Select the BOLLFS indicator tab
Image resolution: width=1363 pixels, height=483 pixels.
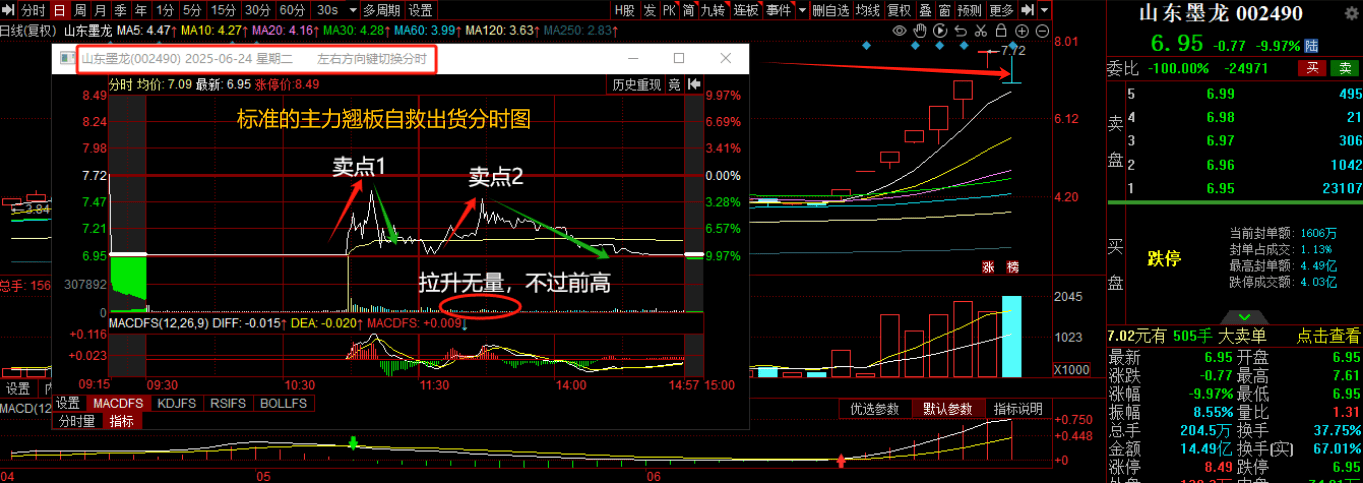click(284, 403)
